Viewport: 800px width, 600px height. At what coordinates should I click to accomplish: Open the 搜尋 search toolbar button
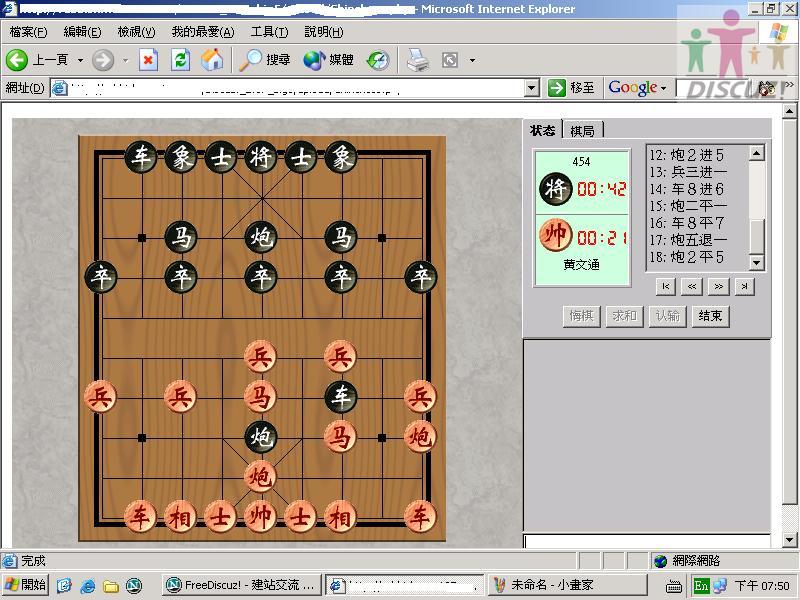265,60
